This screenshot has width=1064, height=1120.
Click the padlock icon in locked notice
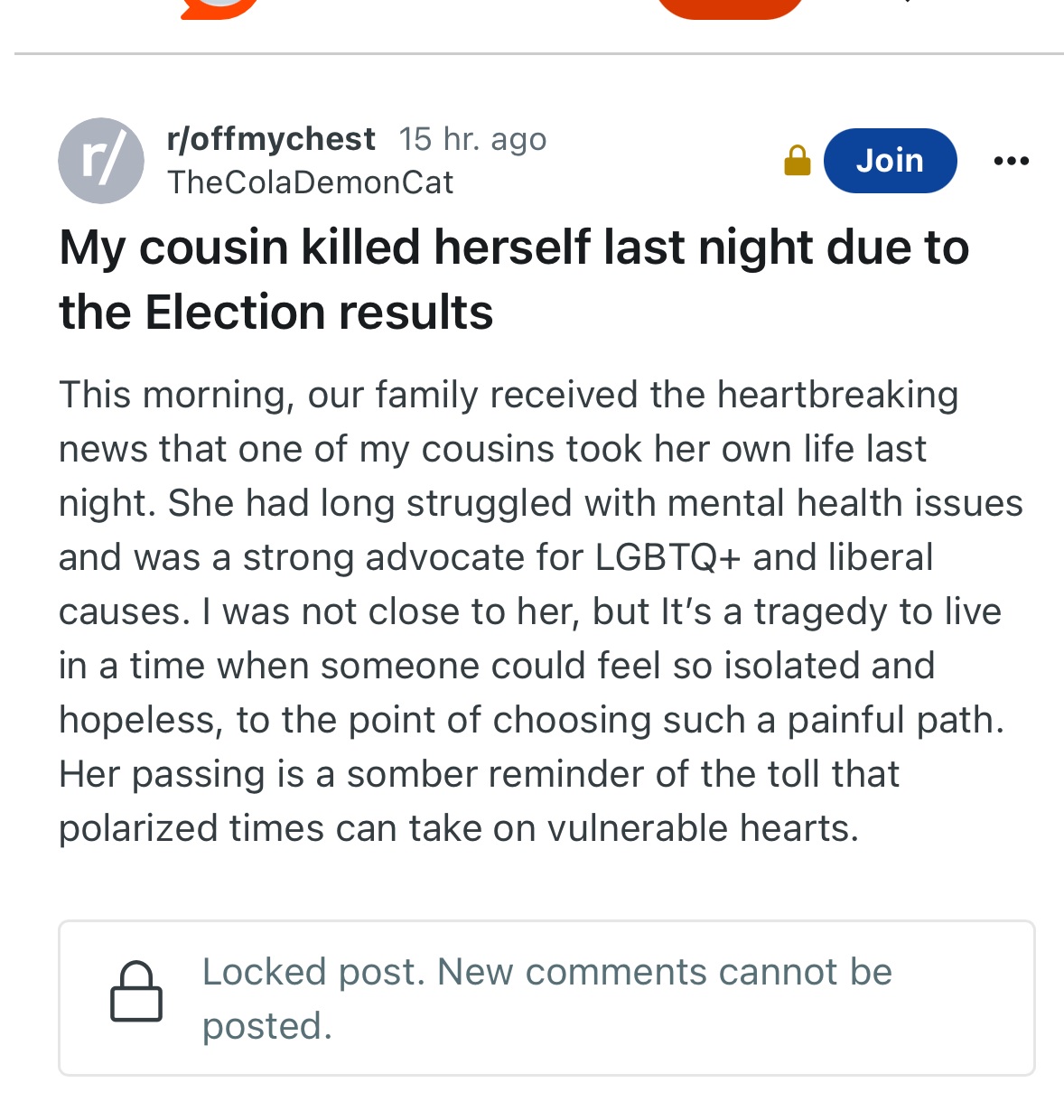coord(136,992)
